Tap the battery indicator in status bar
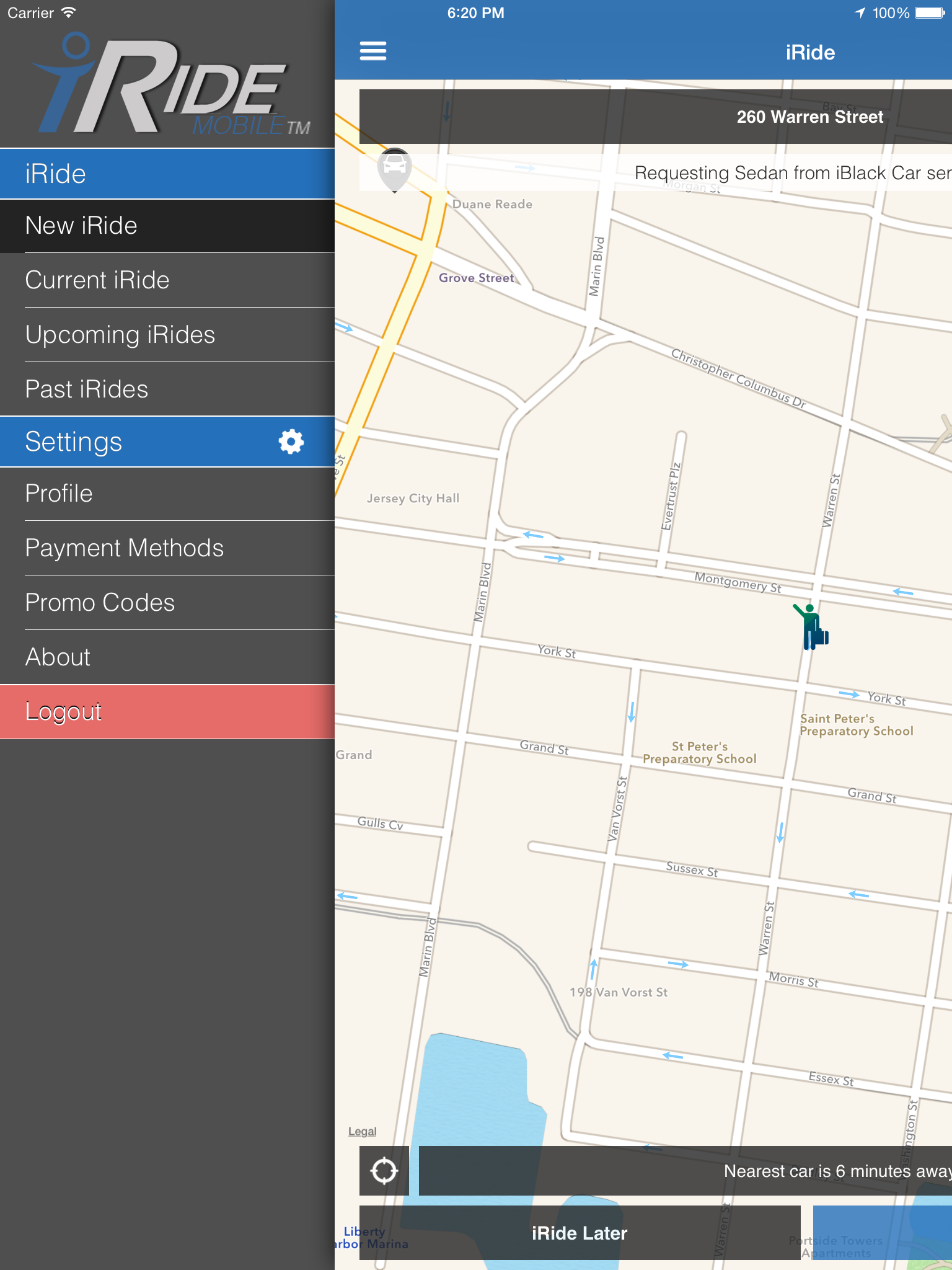Screen dimensions: 952x1270 [930, 13]
